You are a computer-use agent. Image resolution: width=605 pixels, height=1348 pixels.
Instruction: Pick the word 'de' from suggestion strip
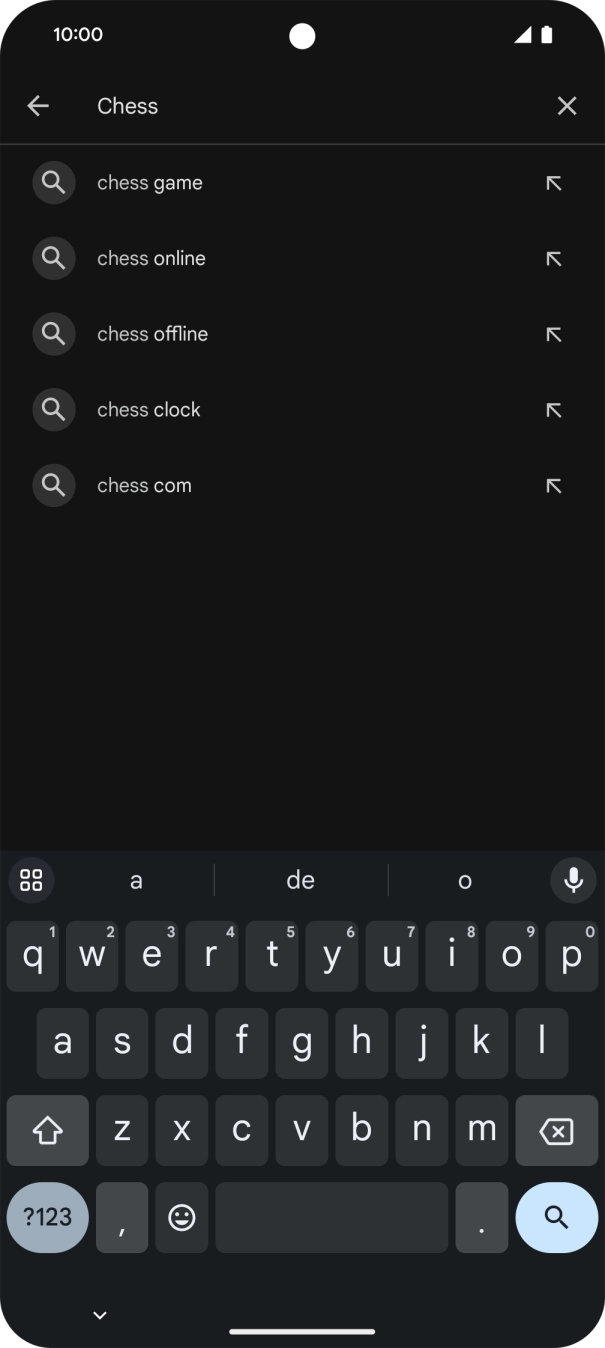[x=300, y=880]
